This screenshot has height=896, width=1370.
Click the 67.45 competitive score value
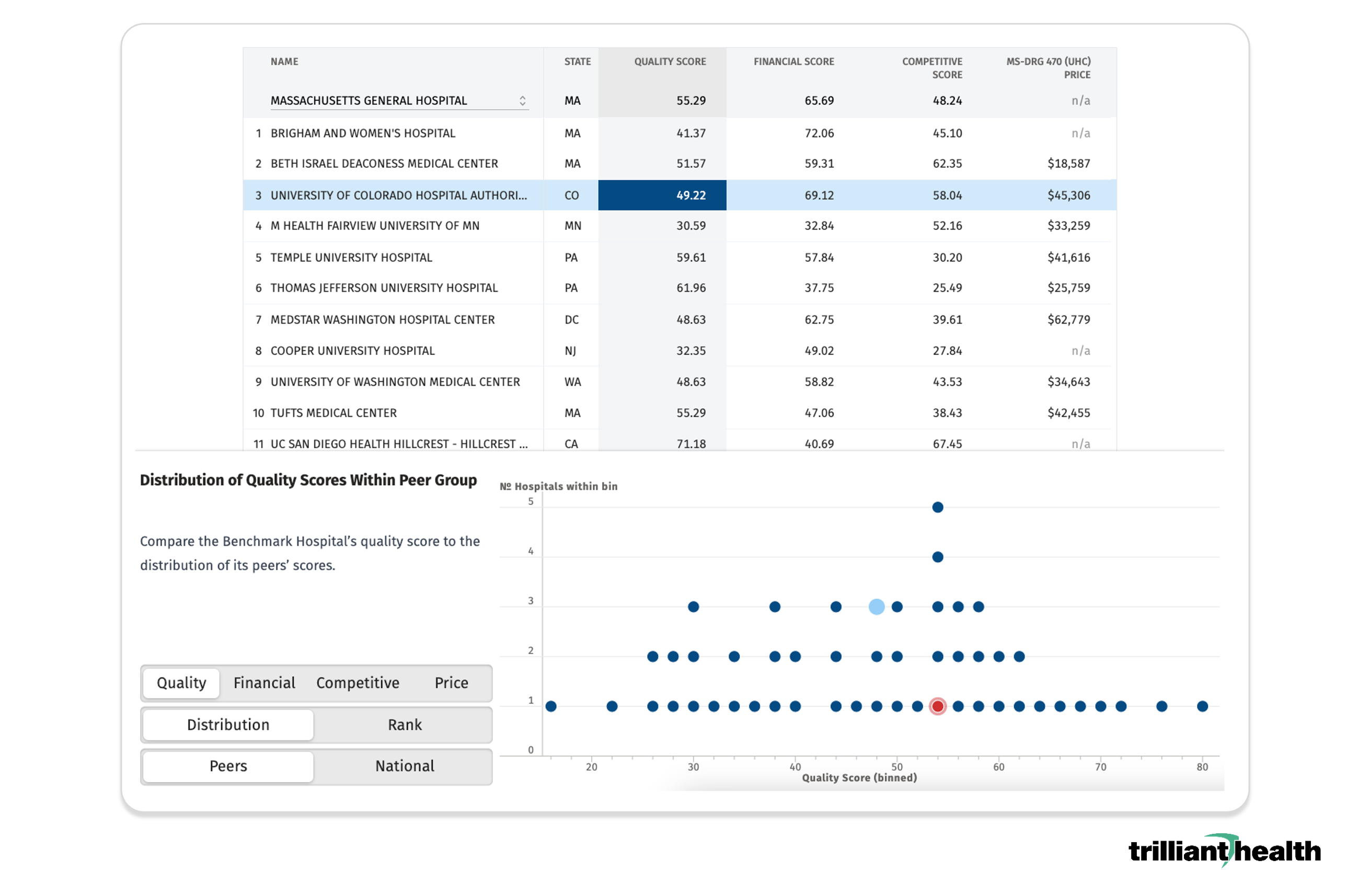click(x=947, y=444)
